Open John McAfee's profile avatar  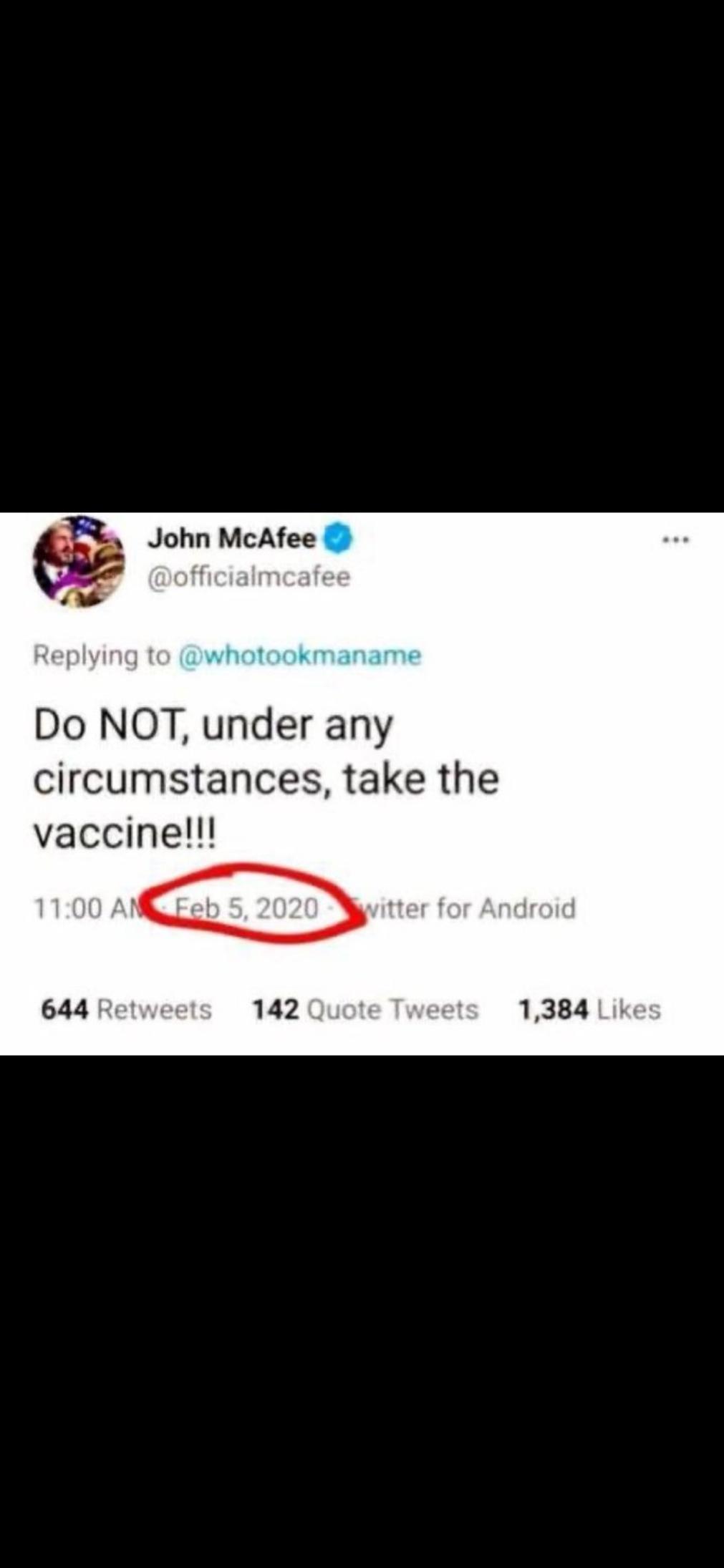coord(79,562)
